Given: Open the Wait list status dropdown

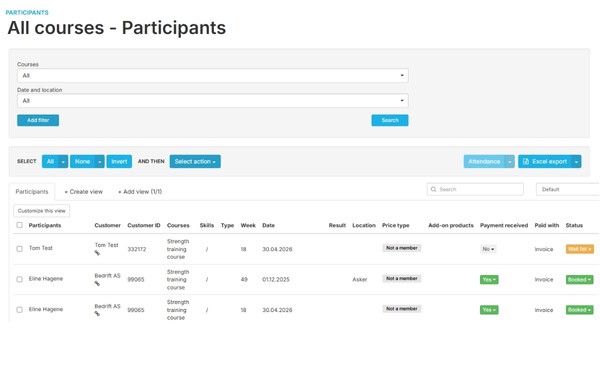Looking at the screenshot, I should (x=580, y=249).
